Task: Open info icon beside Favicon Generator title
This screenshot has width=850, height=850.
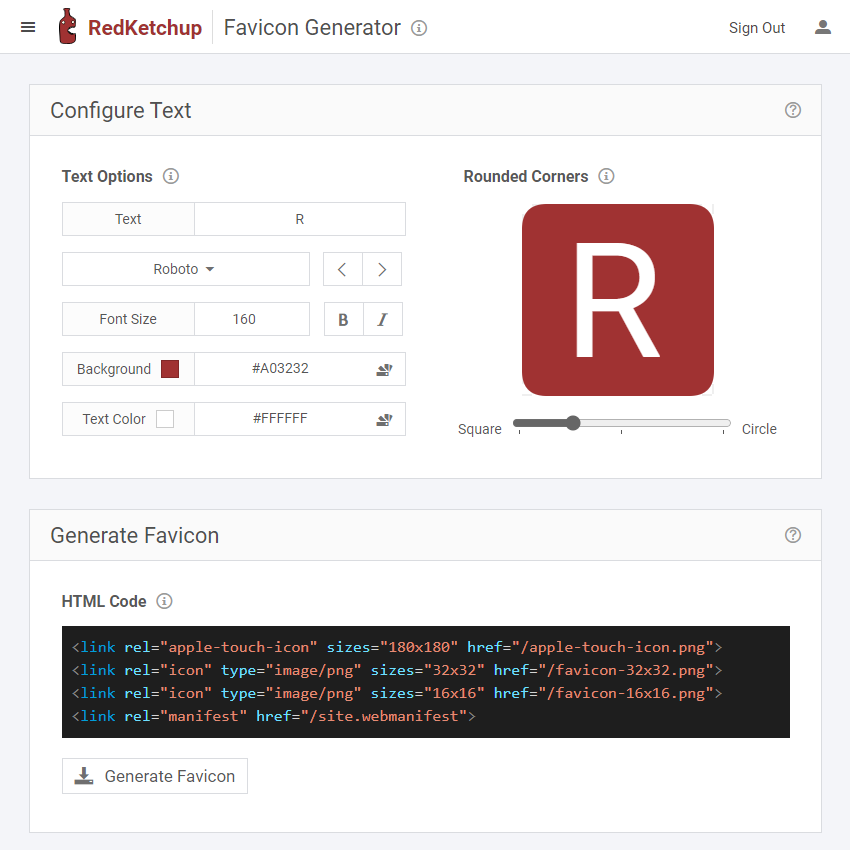Action: tap(418, 28)
